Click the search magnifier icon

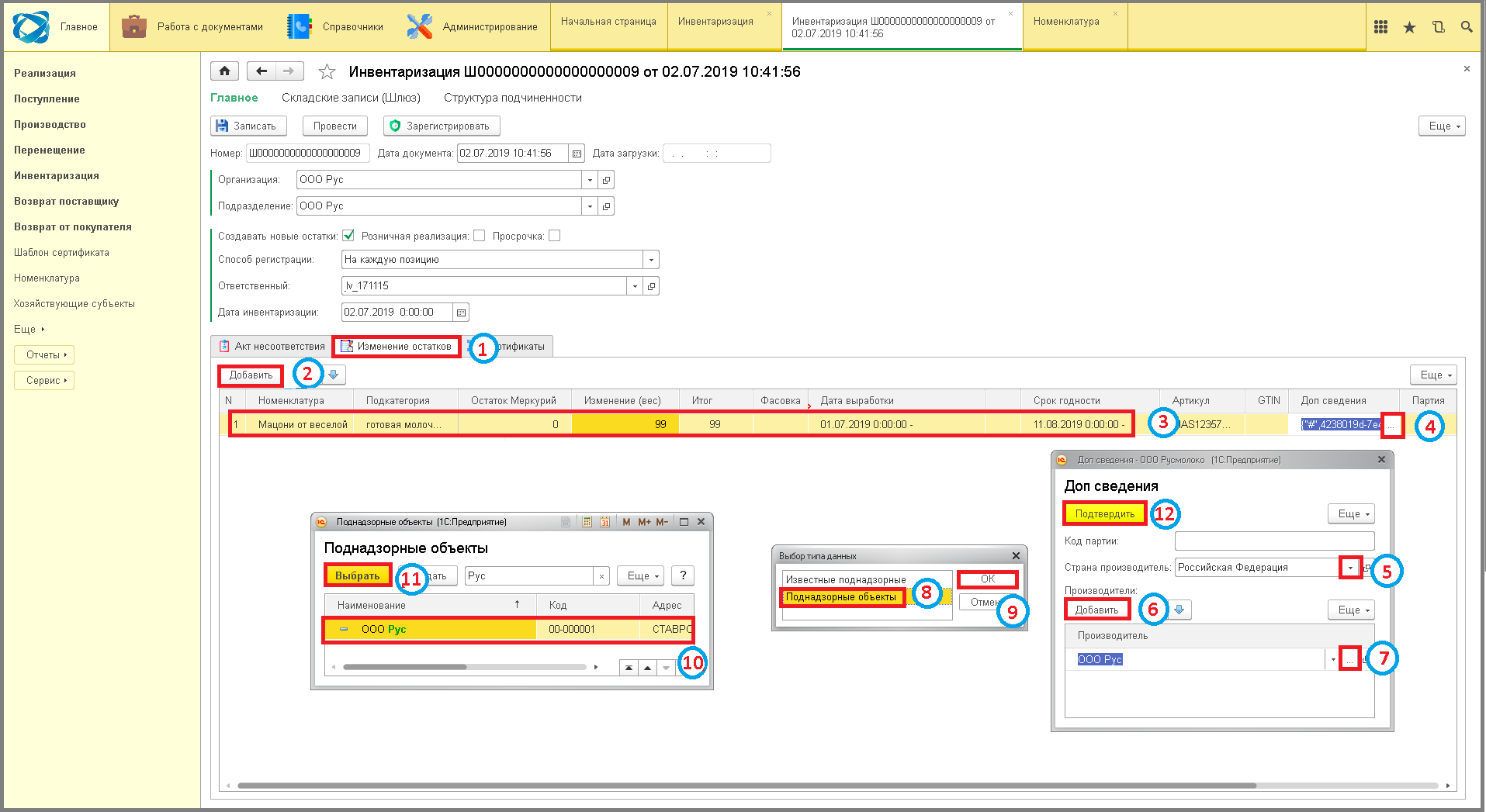pos(1467,27)
